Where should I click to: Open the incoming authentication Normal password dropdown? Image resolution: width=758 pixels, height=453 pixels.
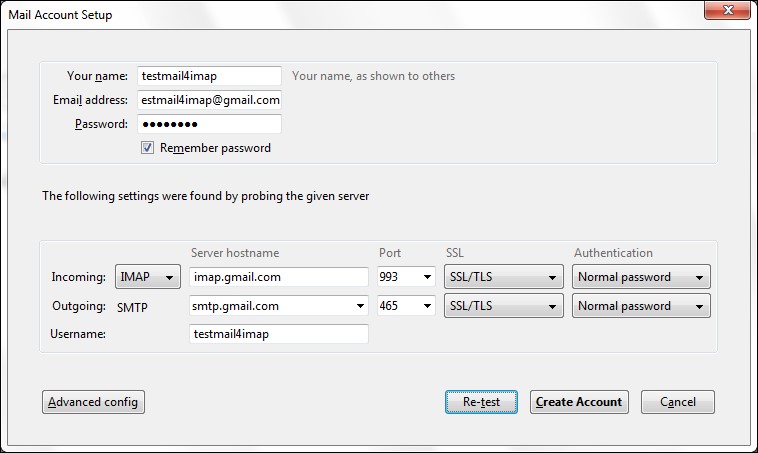[x=641, y=277]
